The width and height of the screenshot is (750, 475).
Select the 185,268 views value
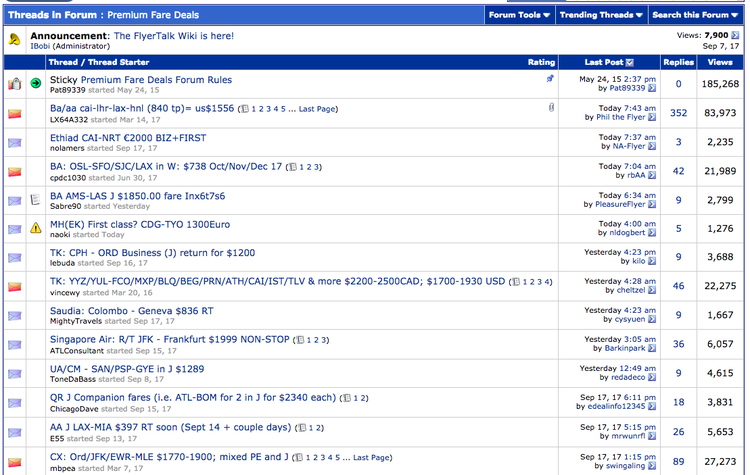pyautogui.click(x=720, y=84)
